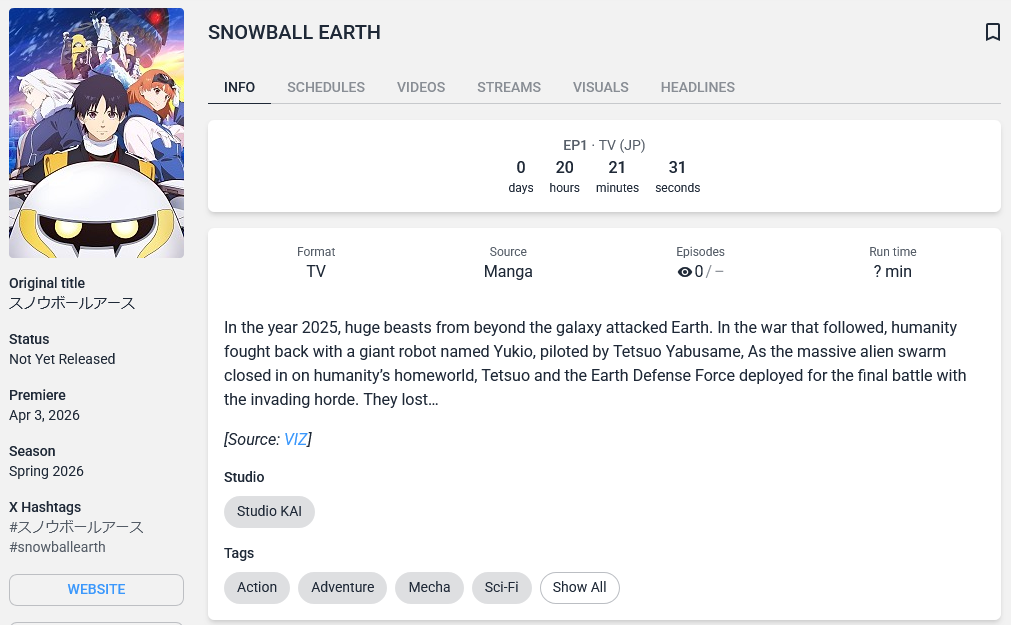Expand tags with Show All

pos(580,587)
